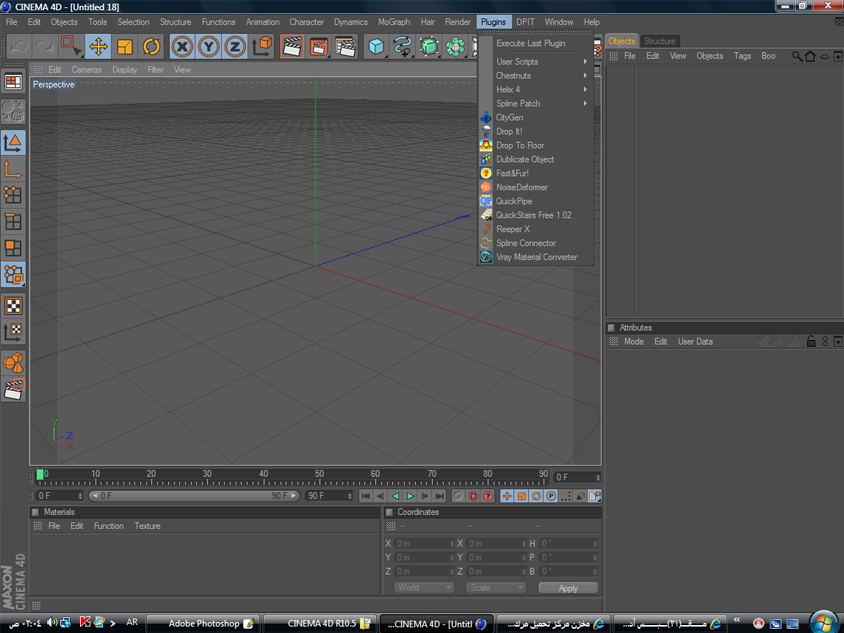
Task: Add a HyperNURBS object from toolbar
Action: pyautogui.click(x=429, y=46)
